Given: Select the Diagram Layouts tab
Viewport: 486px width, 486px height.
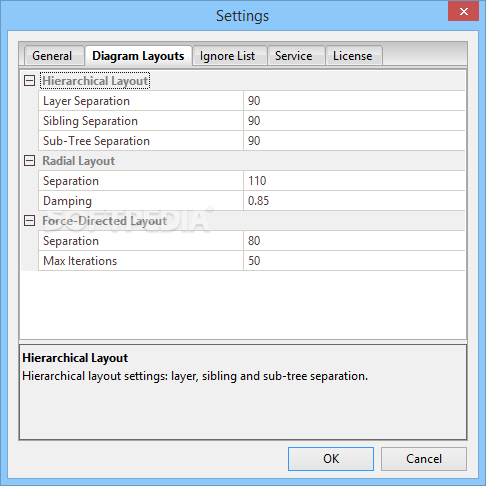Looking at the screenshot, I should coord(138,56).
